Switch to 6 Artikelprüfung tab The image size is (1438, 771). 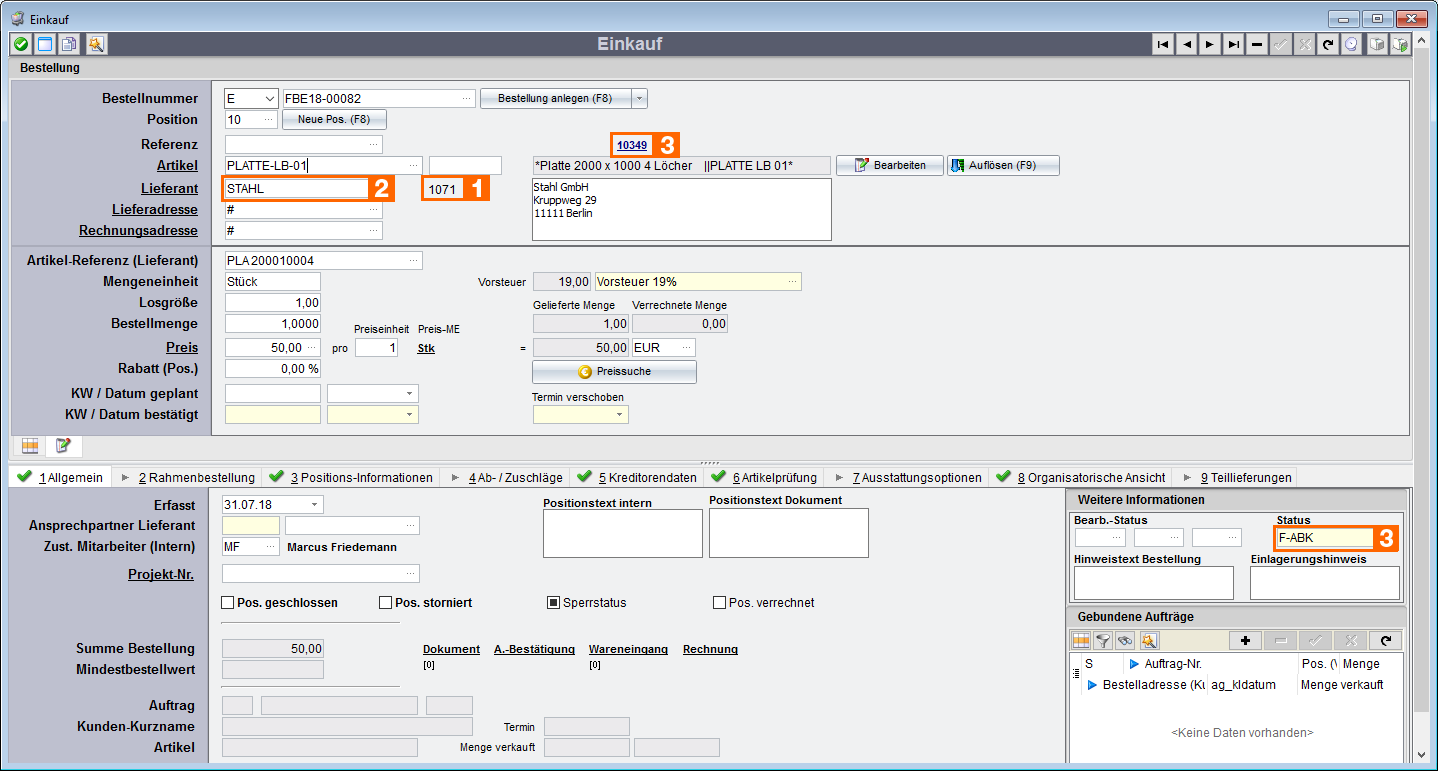pyautogui.click(x=764, y=478)
